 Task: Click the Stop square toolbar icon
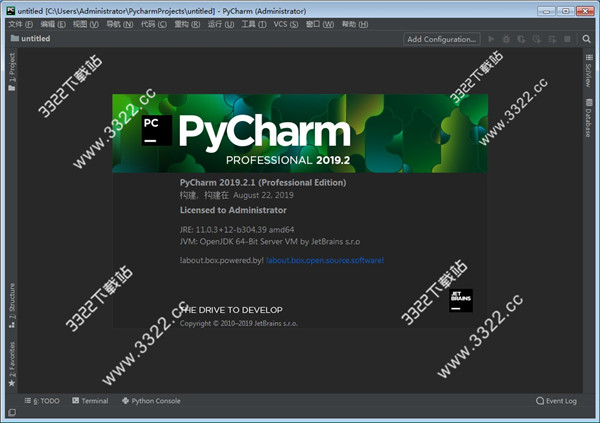567,39
